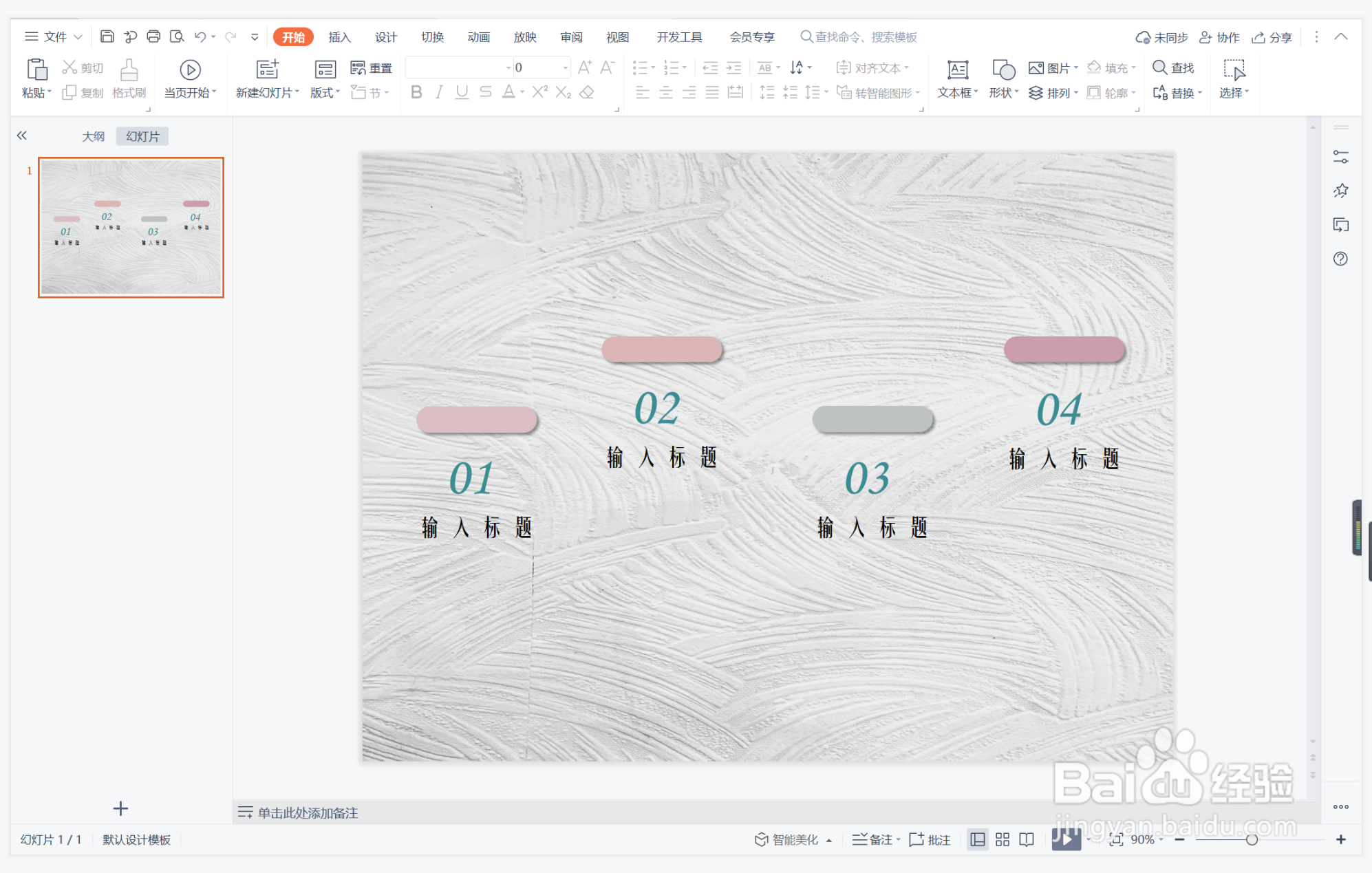Open the 形状 shapes tool
Screen dimensions: 1372x873
pos(1003,70)
